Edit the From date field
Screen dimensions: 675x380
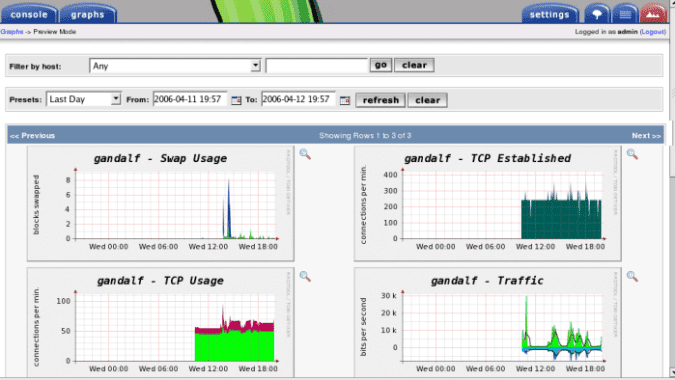tap(190, 99)
